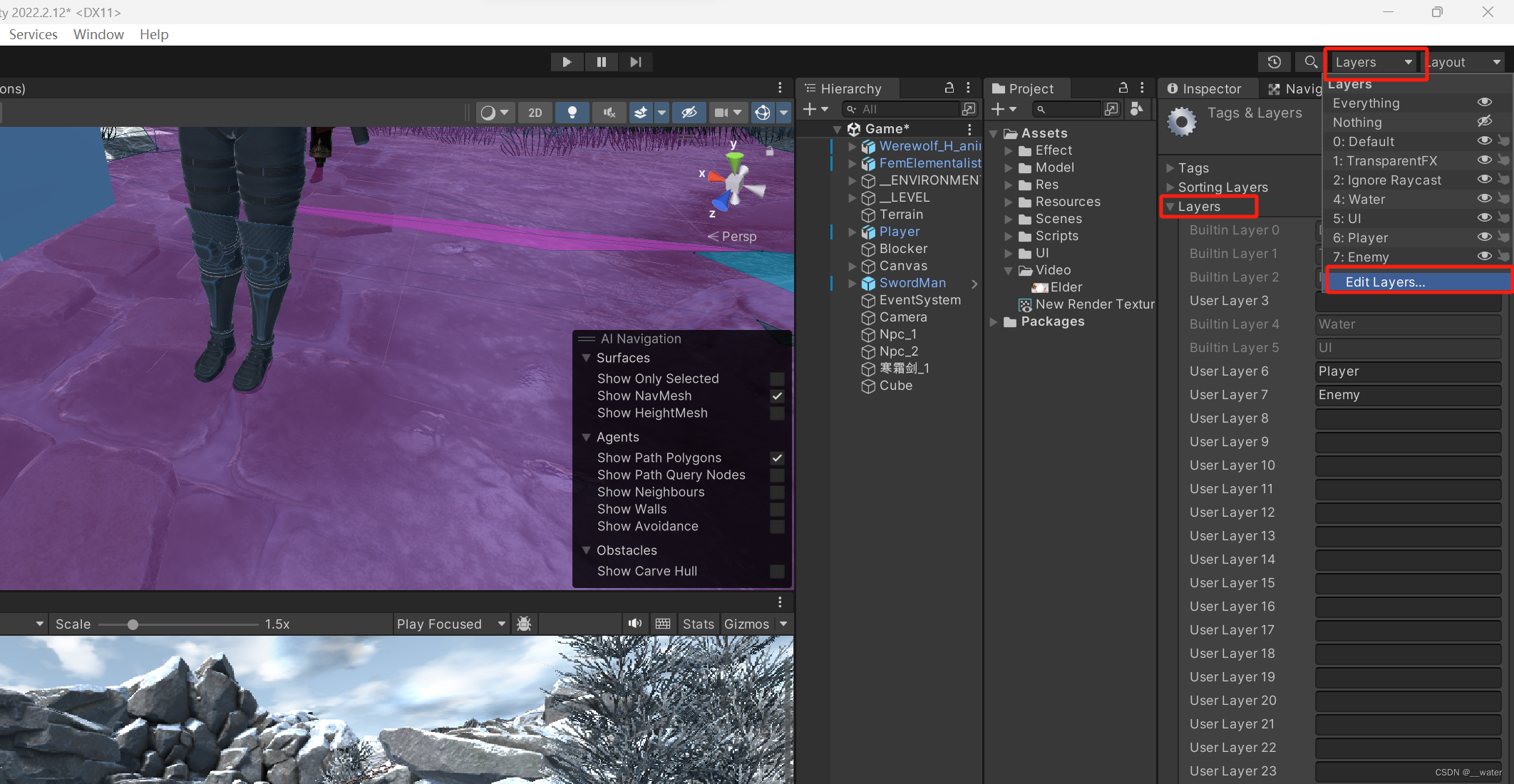Toggle Gizmos visibility with the crossed-eye icon
This screenshot has width=1514, height=784.
(689, 113)
